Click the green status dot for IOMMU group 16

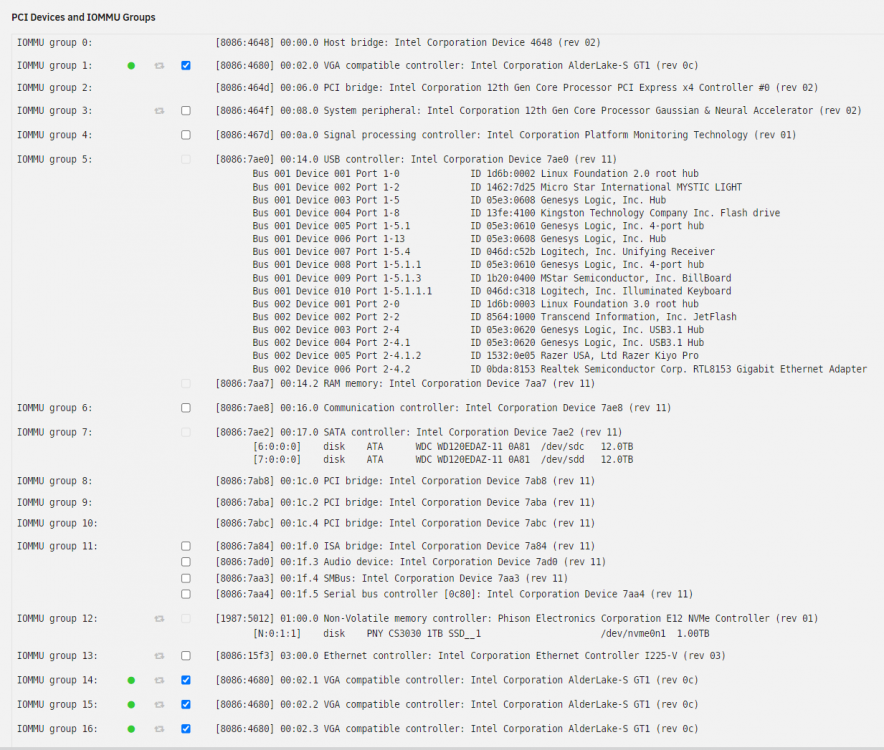tap(131, 729)
